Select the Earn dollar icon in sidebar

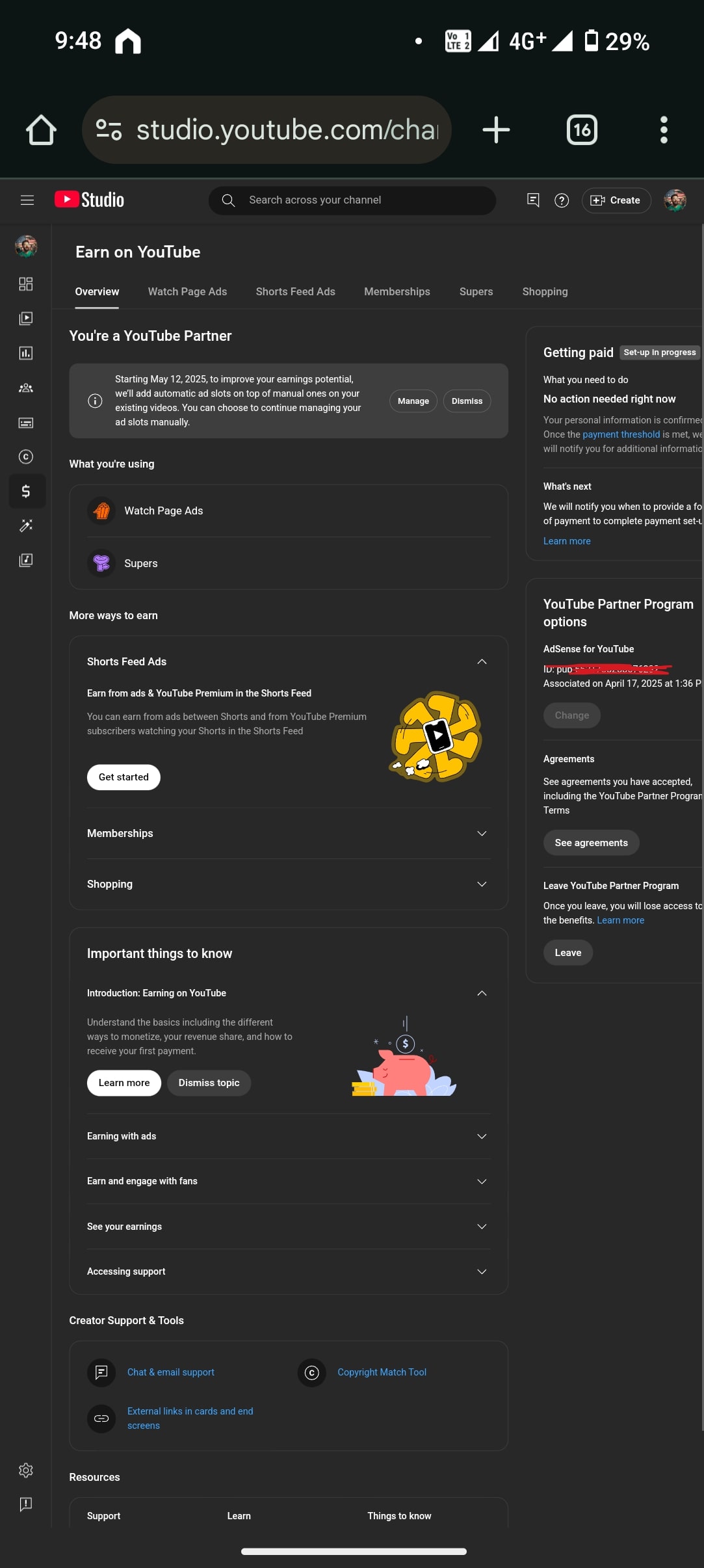(x=26, y=491)
